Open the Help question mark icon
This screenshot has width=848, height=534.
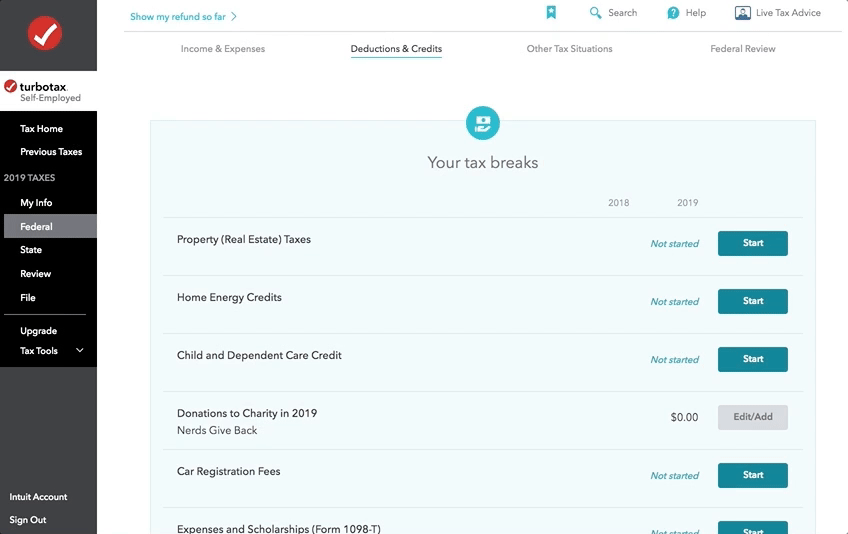pyautogui.click(x=673, y=13)
